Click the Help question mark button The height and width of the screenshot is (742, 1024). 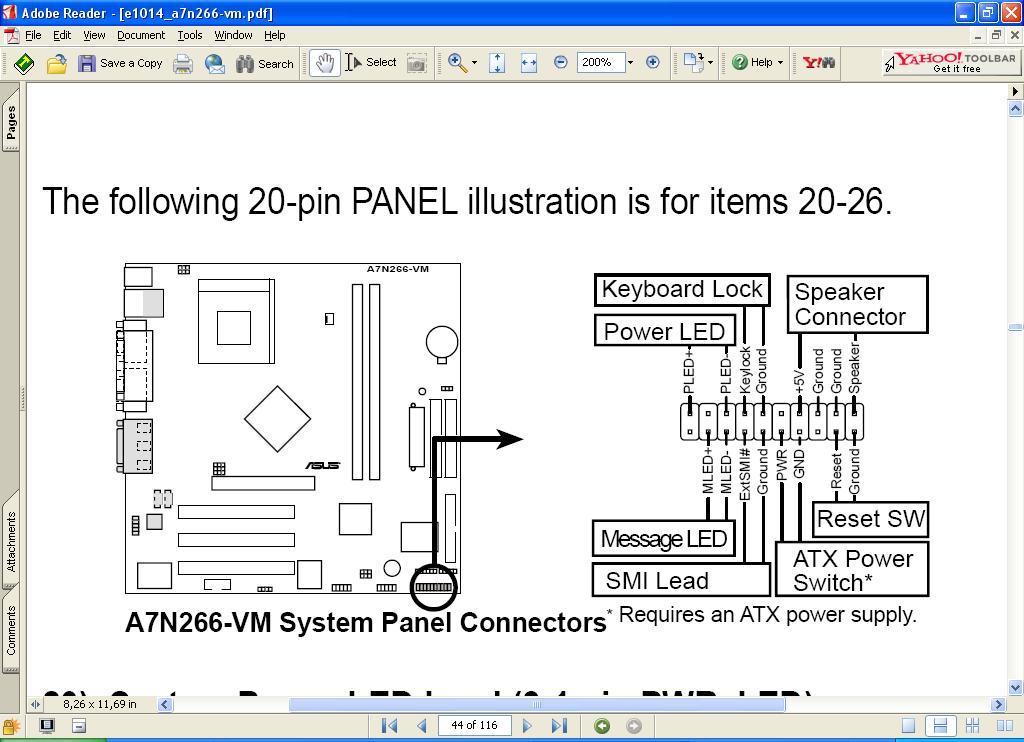pos(752,62)
